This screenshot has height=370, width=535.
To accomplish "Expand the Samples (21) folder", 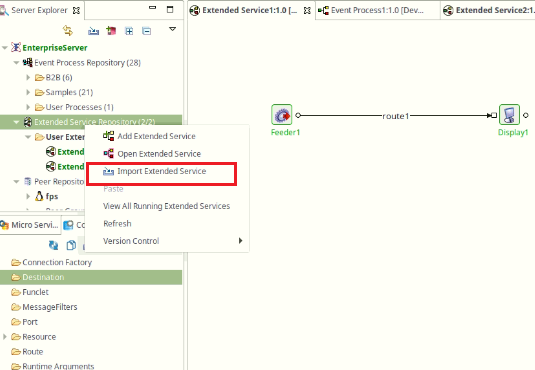I will click(x=28, y=92).
